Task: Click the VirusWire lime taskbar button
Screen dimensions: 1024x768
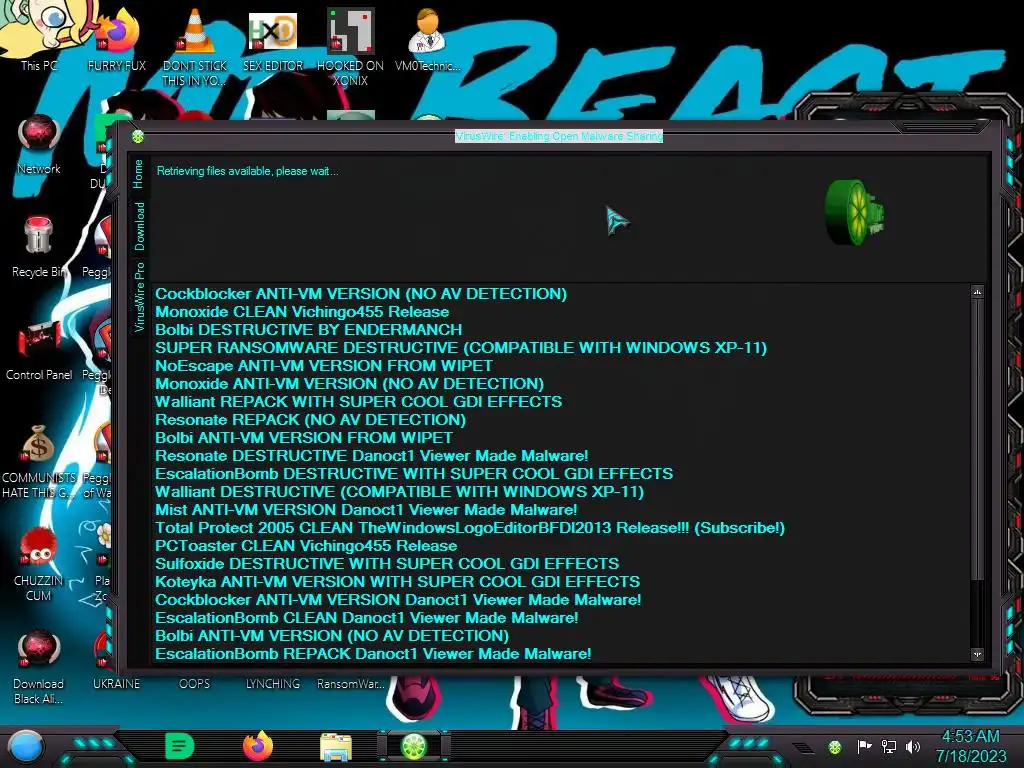Action: coord(413,746)
